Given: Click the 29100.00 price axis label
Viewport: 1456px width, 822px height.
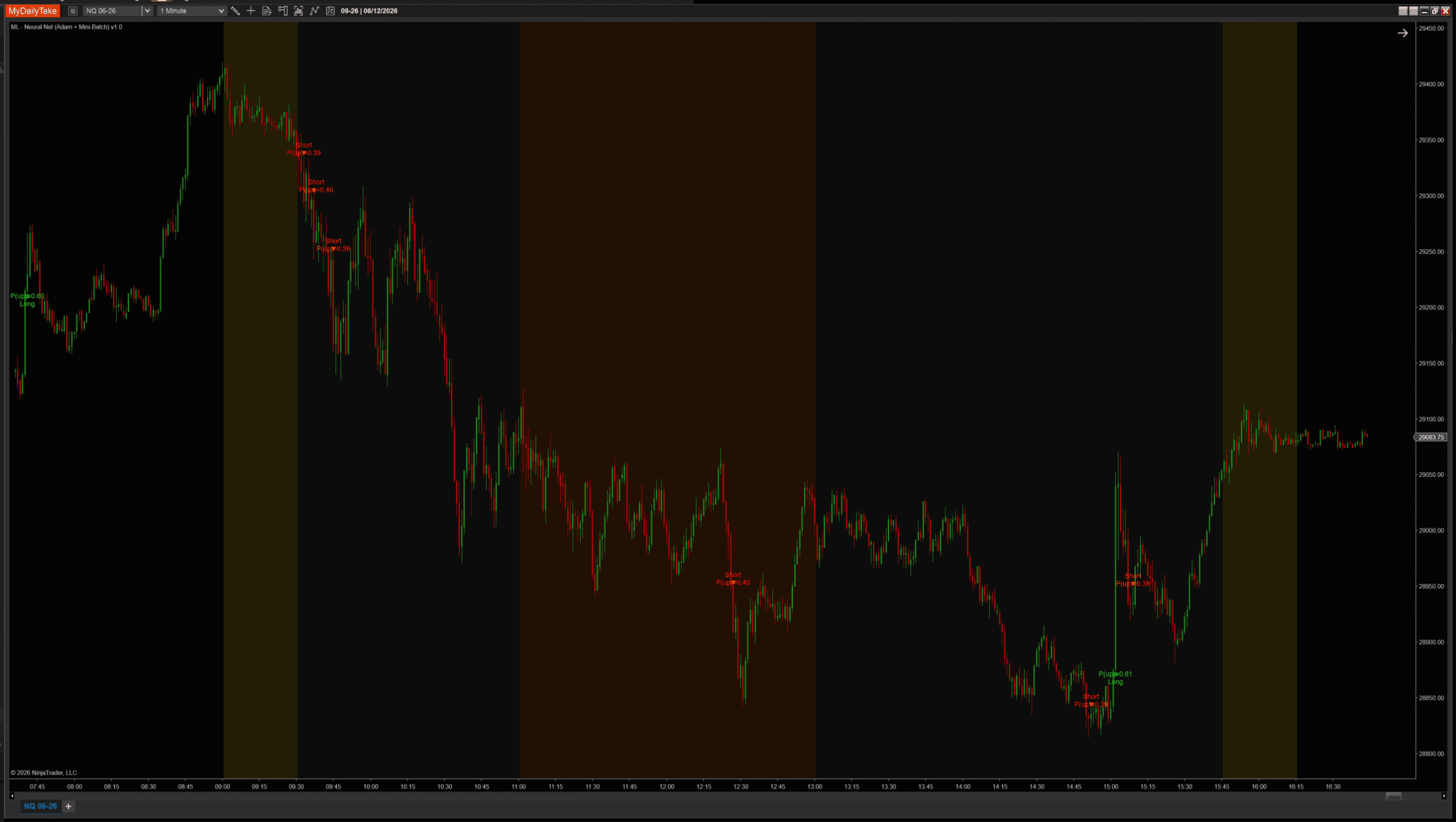Looking at the screenshot, I should [x=1431, y=419].
